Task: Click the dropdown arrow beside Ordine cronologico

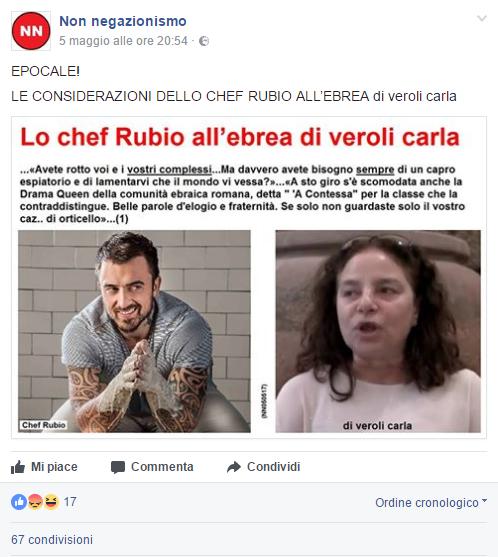Action: pyautogui.click(x=484, y=501)
